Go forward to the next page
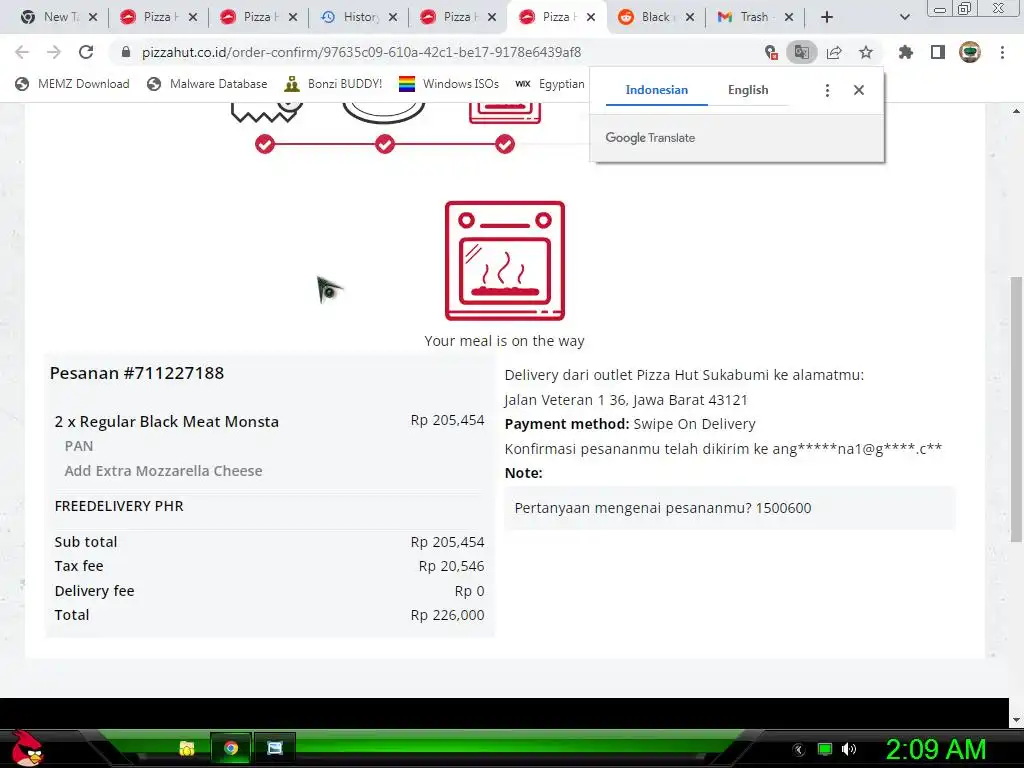This screenshot has width=1024, height=768. (54, 52)
